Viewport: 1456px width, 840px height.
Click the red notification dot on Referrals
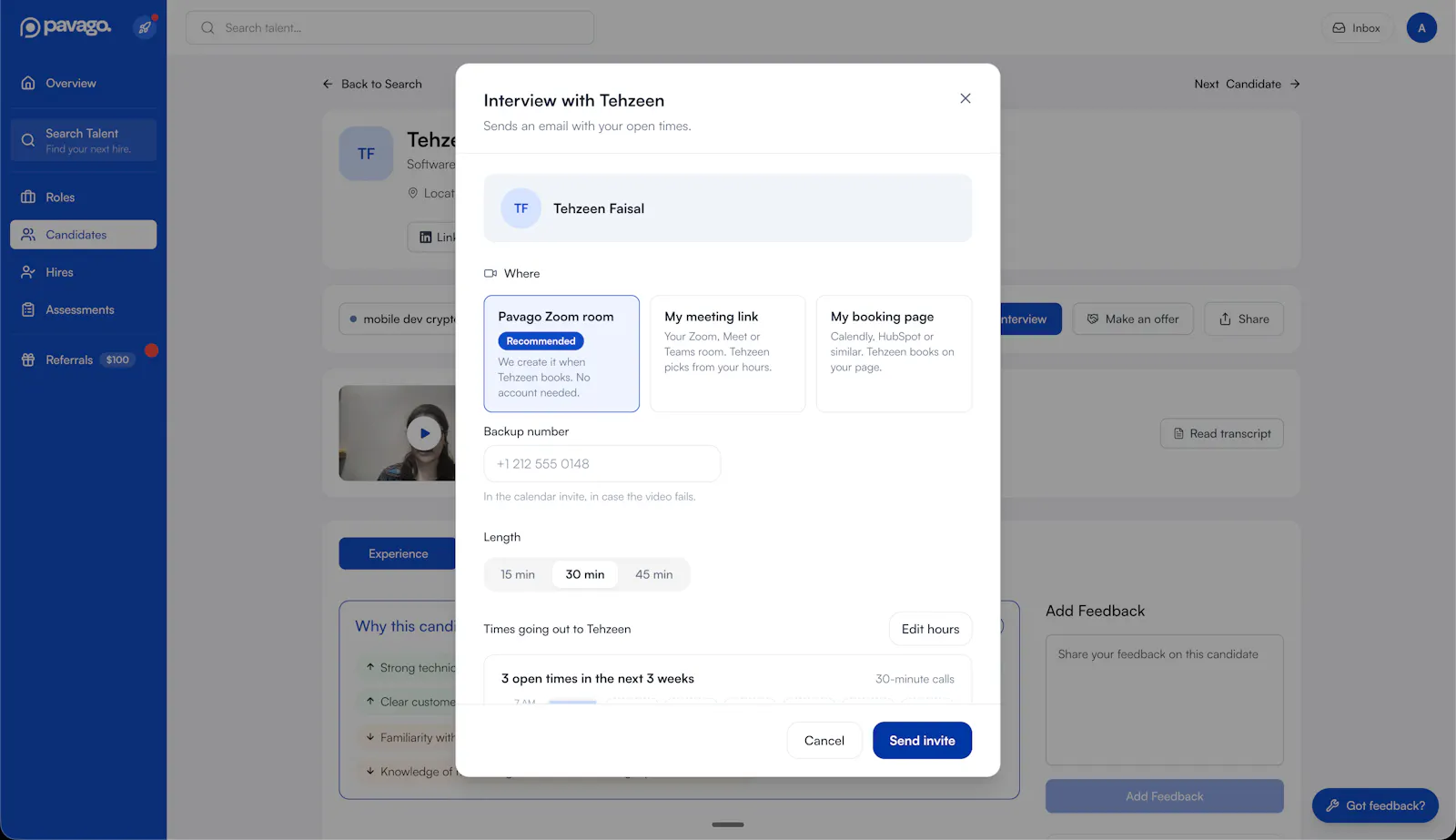point(152,350)
